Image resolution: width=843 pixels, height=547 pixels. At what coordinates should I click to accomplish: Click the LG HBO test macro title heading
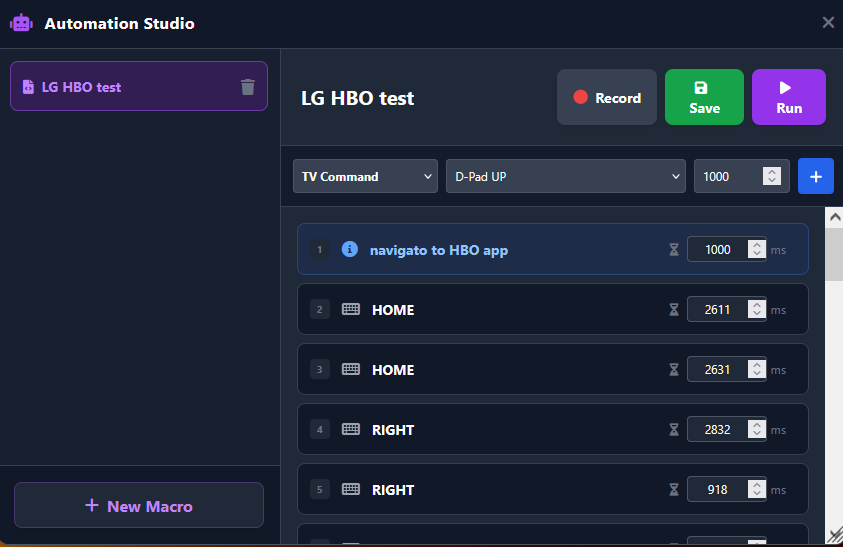pyautogui.click(x=358, y=98)
